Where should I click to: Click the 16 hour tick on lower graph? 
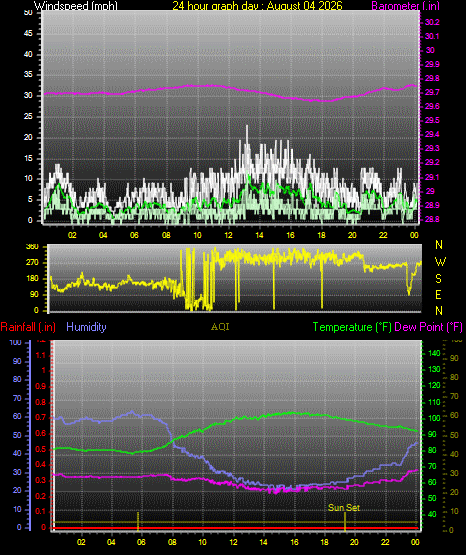(x=294, y=542)
